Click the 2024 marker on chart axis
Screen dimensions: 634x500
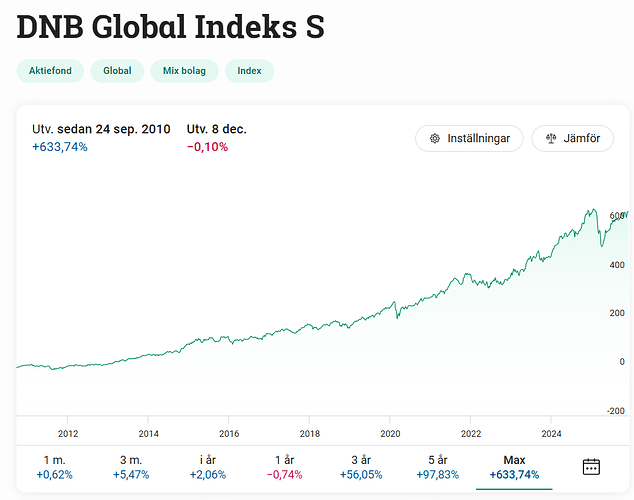pos(552,434)
